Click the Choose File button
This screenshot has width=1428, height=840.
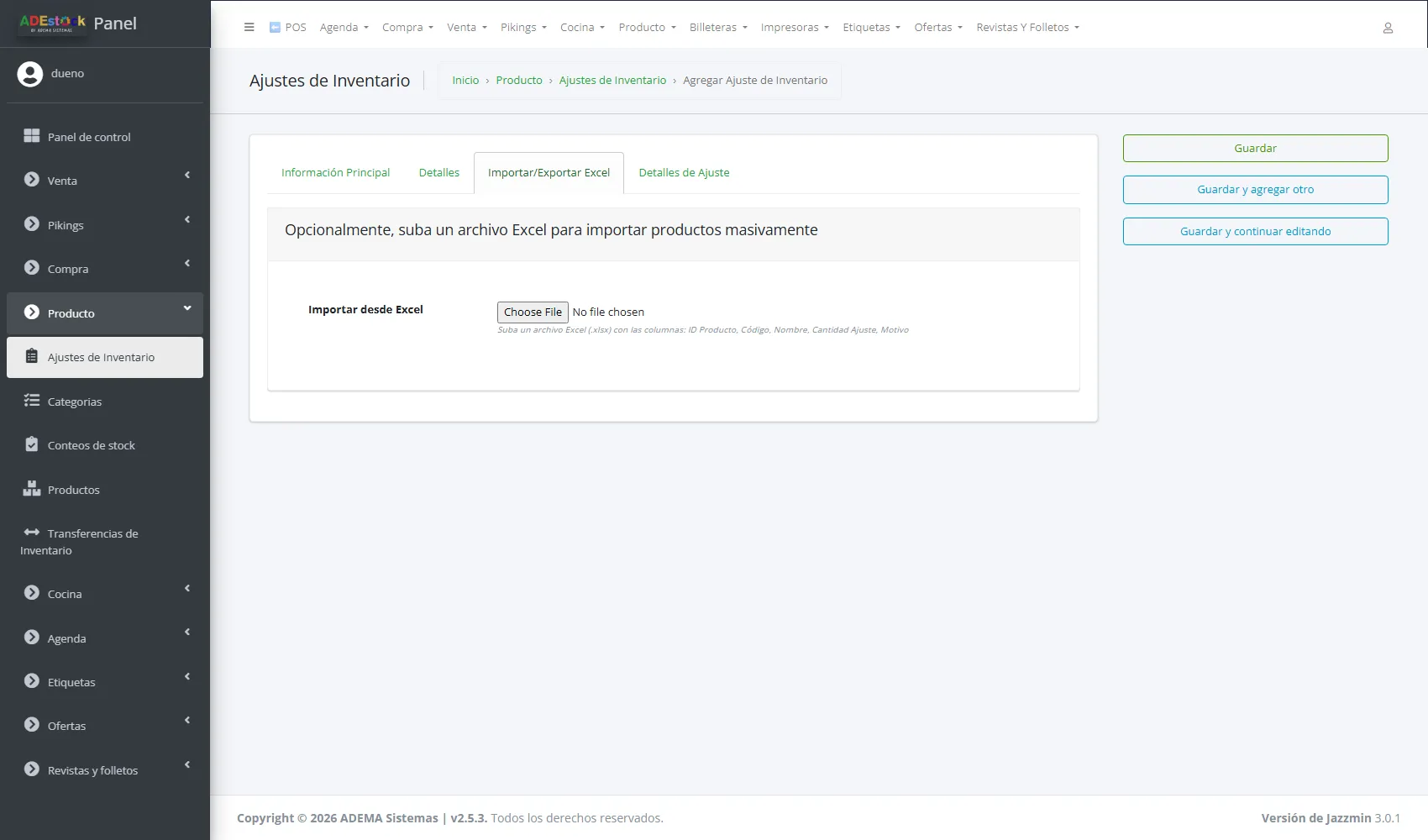click(x=533, y=312)
